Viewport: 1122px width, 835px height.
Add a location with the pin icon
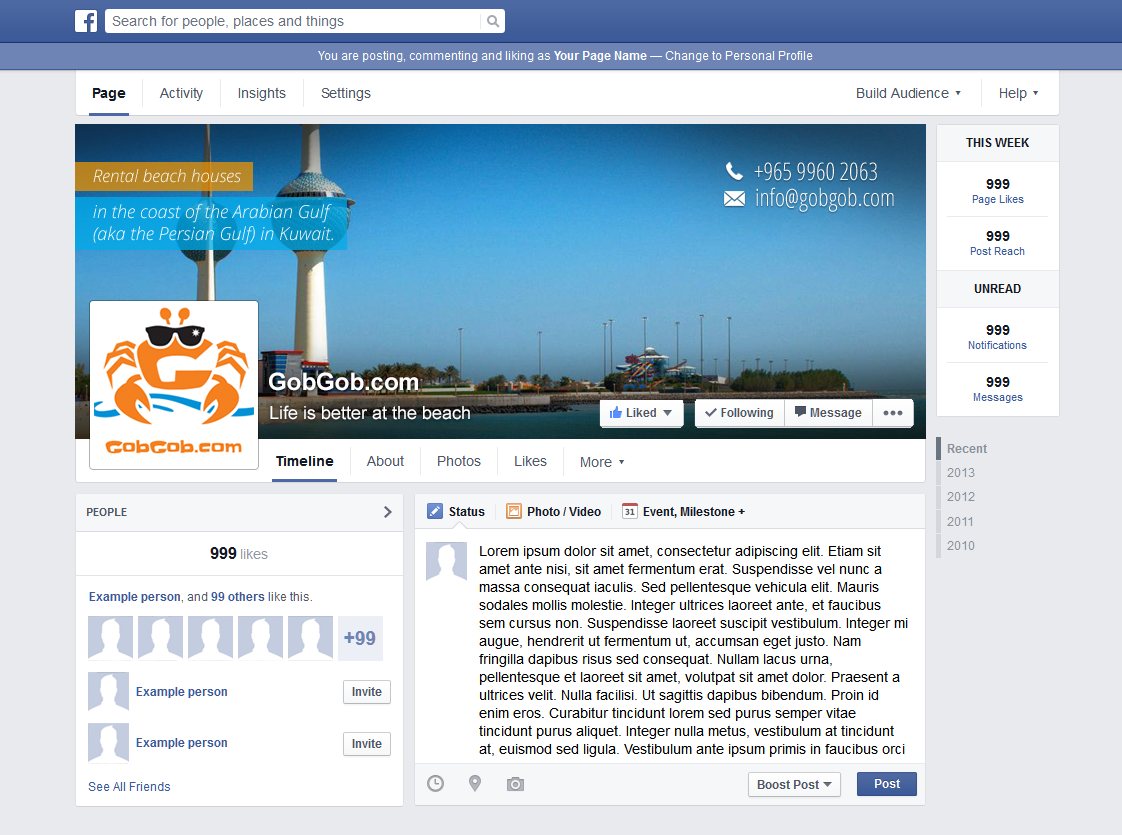click(x=475, y=784)
